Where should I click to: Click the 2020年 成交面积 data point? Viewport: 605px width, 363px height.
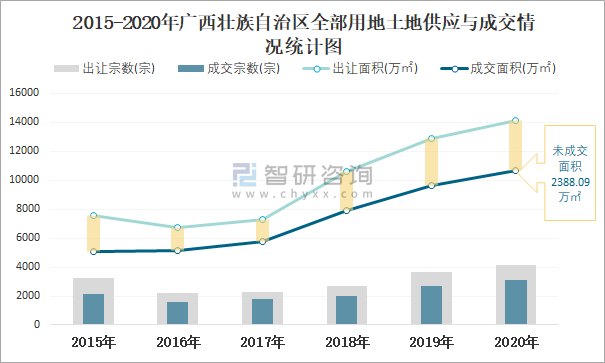pos(515,170)
